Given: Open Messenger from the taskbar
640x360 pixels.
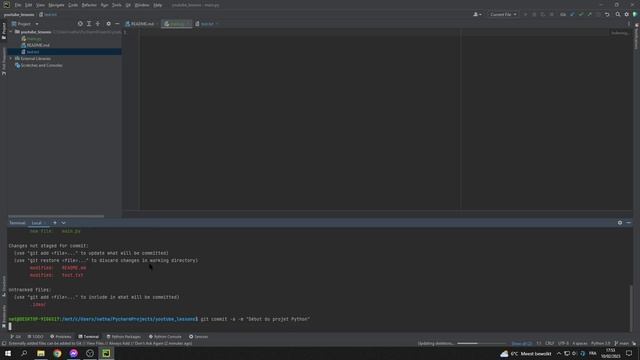Looking at the screenshot, I should pyautogui.click(x=73, y=353).
